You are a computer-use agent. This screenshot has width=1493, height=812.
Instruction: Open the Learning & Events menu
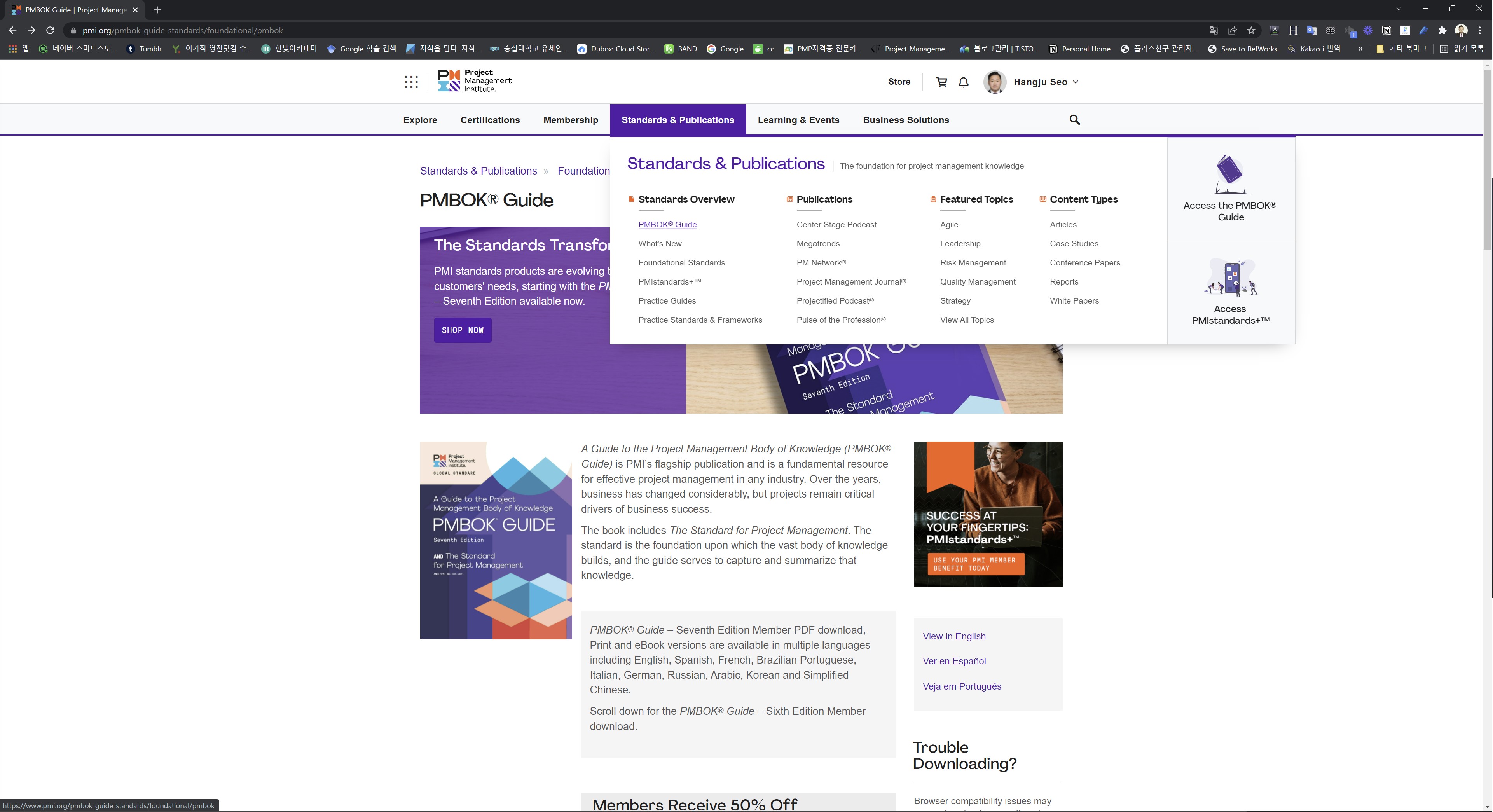pos(798,120)
